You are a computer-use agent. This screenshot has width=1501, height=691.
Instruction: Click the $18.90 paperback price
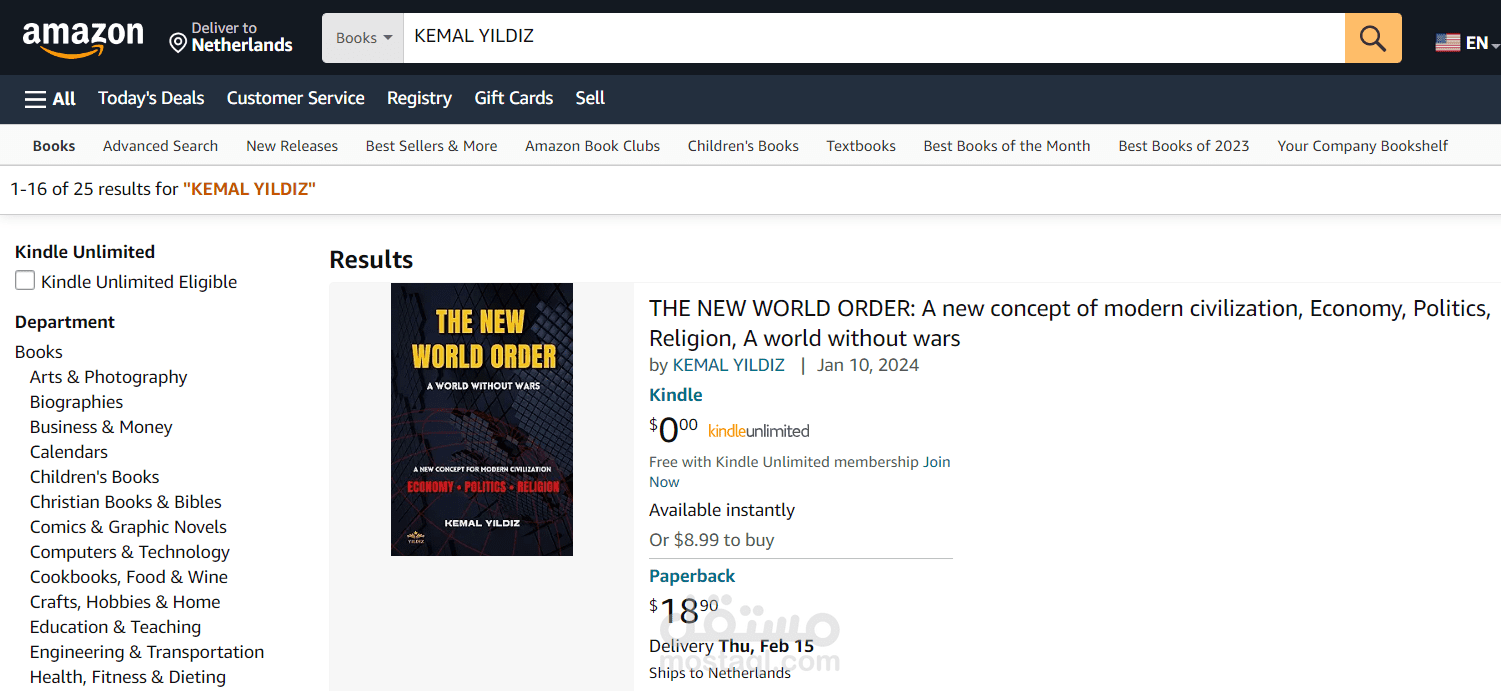click(684, 610)
